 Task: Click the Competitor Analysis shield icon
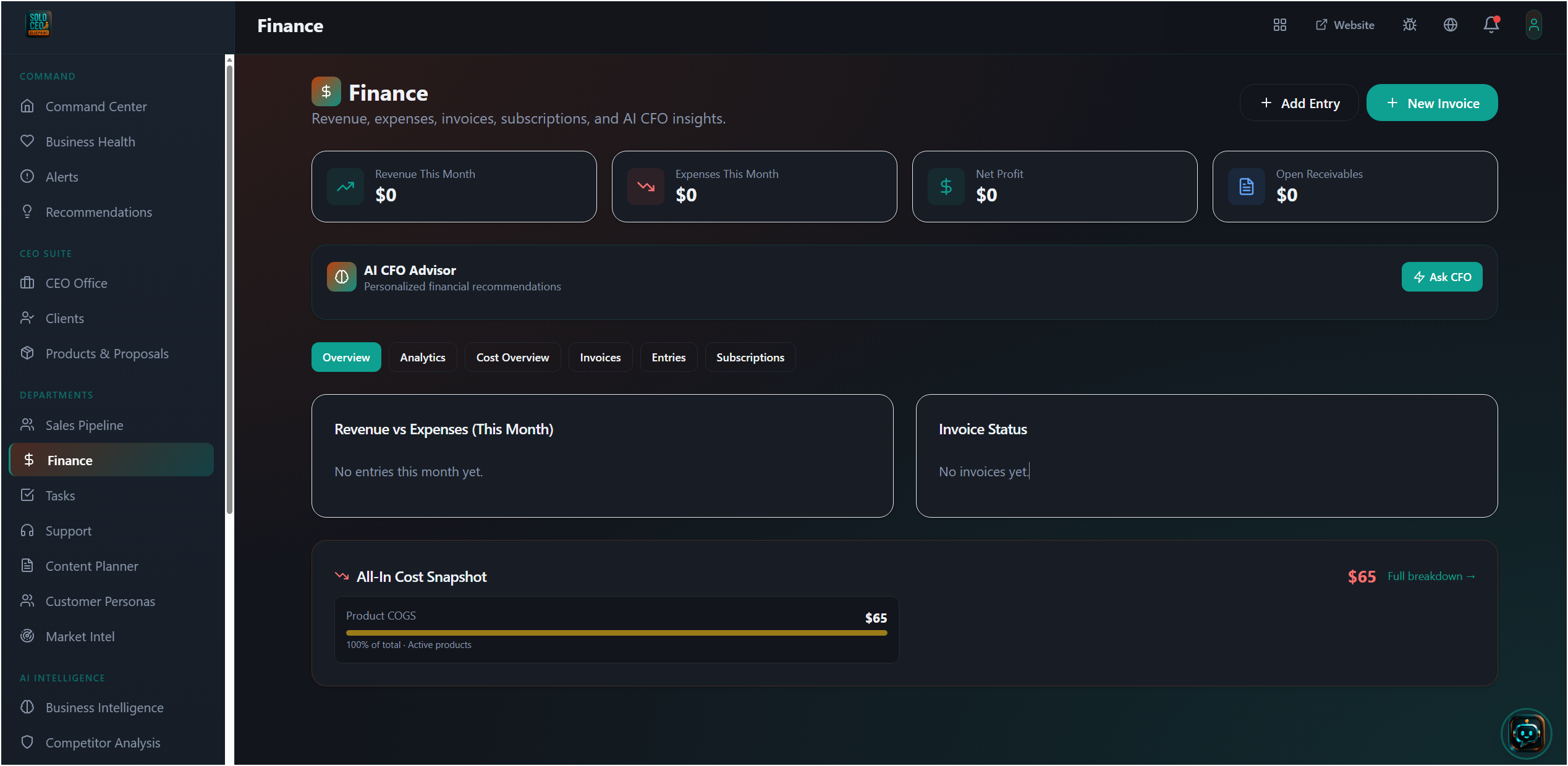coord(27,743)
